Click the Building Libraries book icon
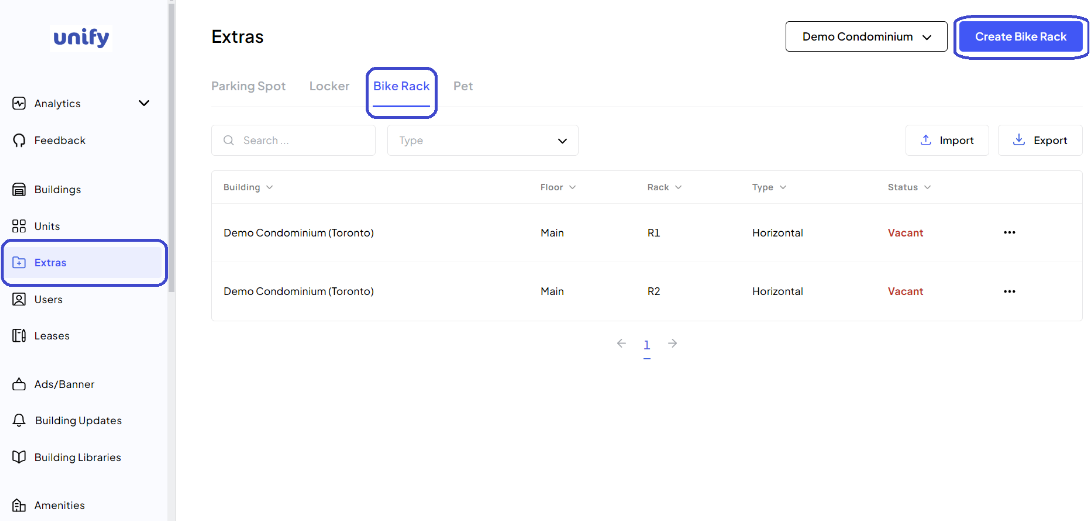 tap(20, 458)
